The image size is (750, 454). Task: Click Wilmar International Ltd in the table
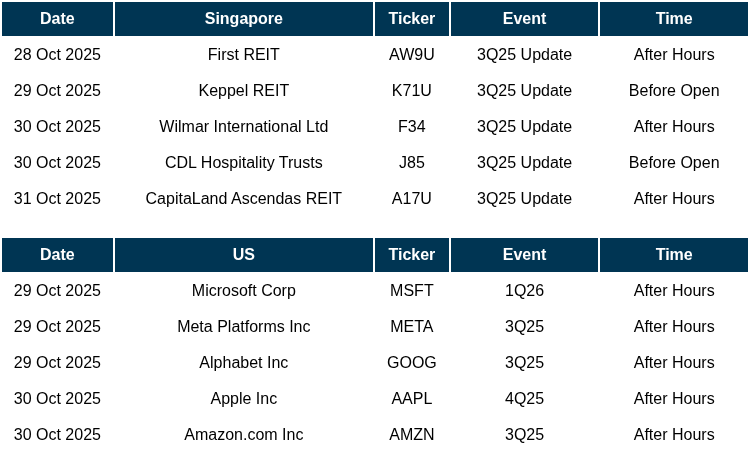point(244,127)
